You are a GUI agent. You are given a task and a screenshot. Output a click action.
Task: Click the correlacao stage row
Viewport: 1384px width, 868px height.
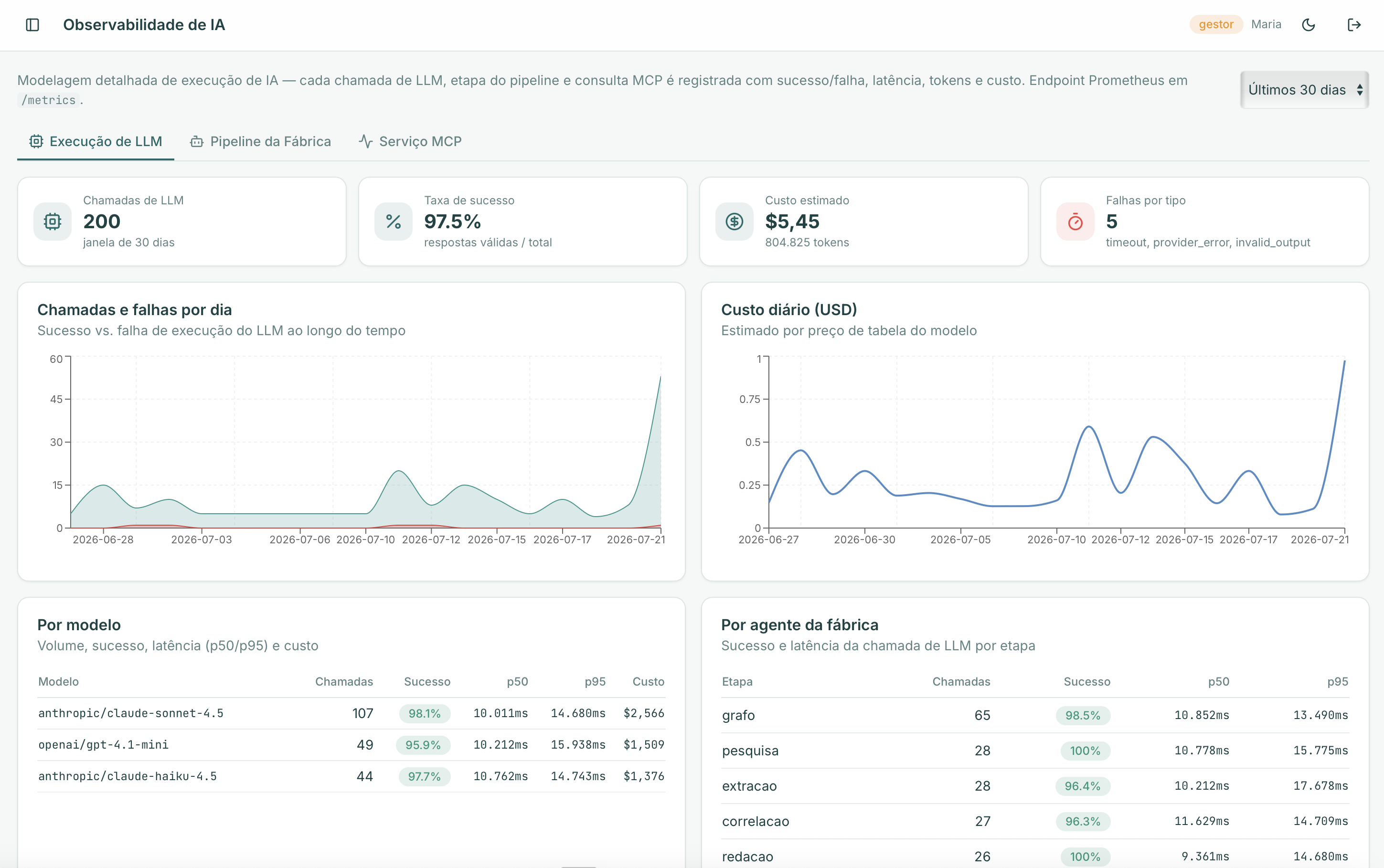tap(1035, 822)
